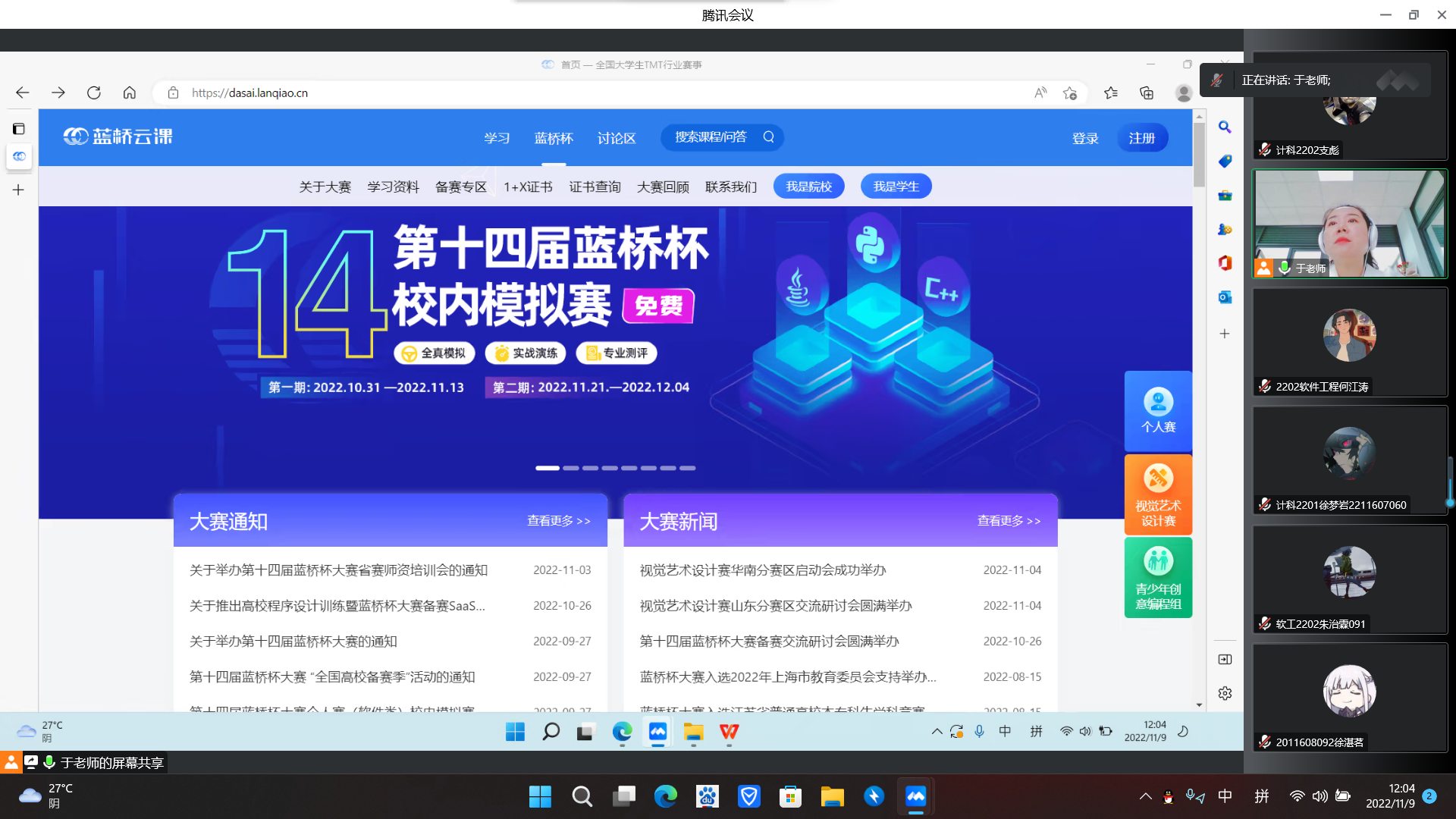Click the browser forward arrow

58,93
